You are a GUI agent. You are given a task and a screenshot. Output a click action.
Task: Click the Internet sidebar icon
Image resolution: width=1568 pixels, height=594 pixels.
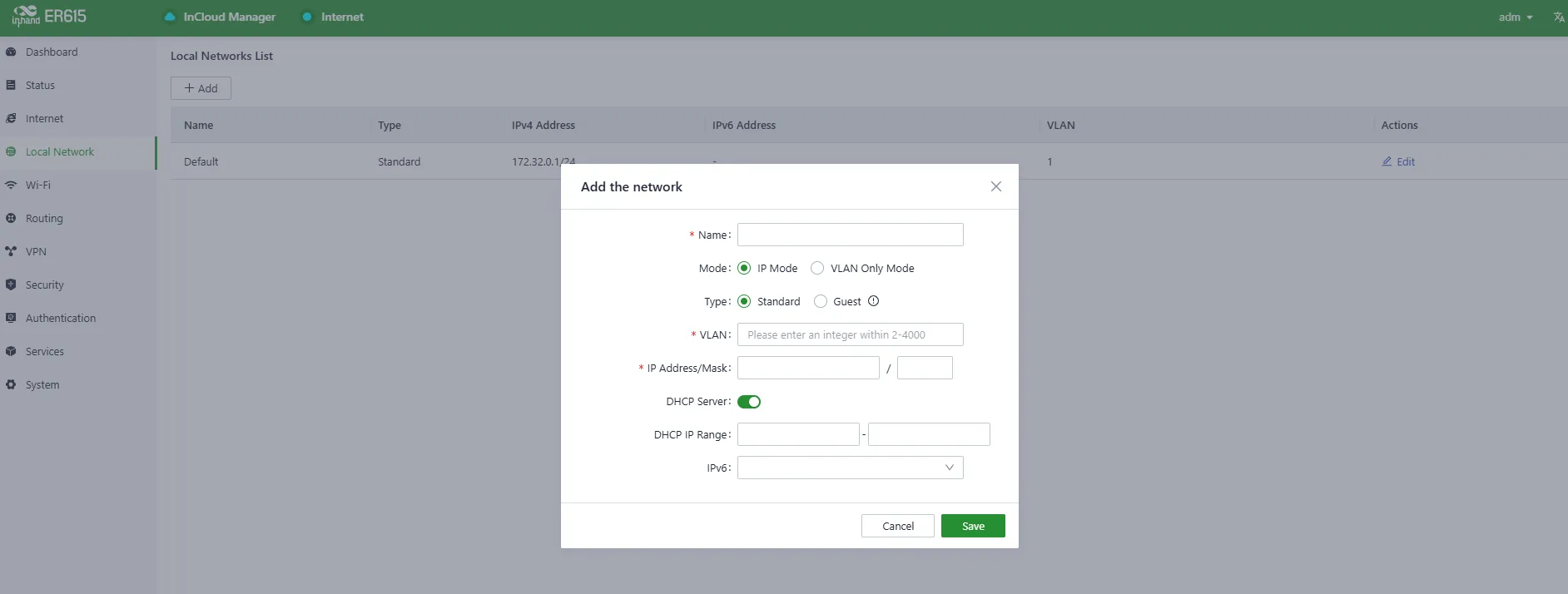(x=11, y=118)
